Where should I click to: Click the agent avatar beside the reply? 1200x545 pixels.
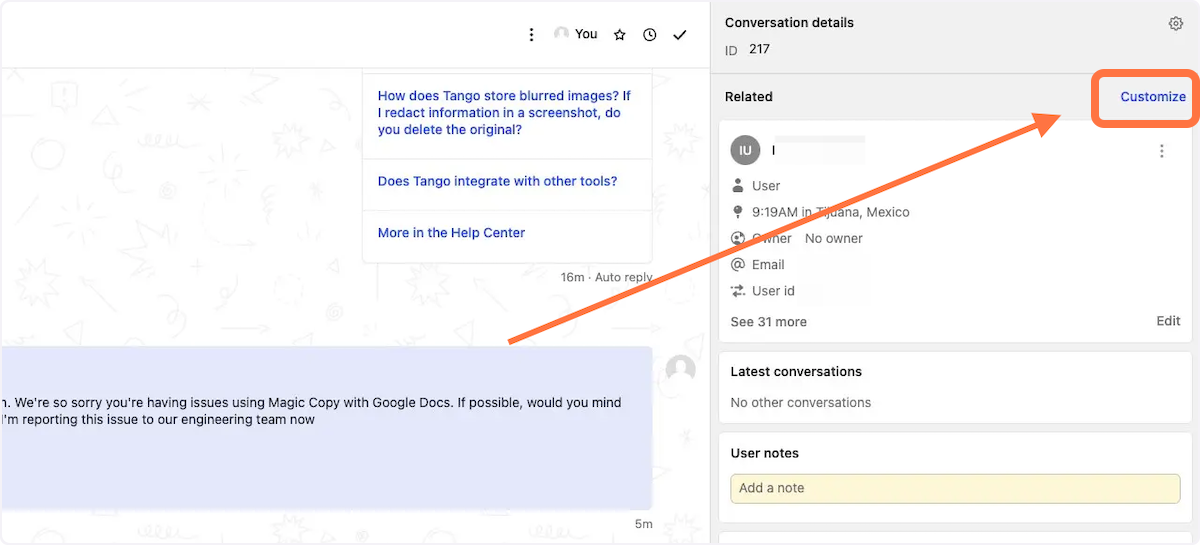(680, 369)
